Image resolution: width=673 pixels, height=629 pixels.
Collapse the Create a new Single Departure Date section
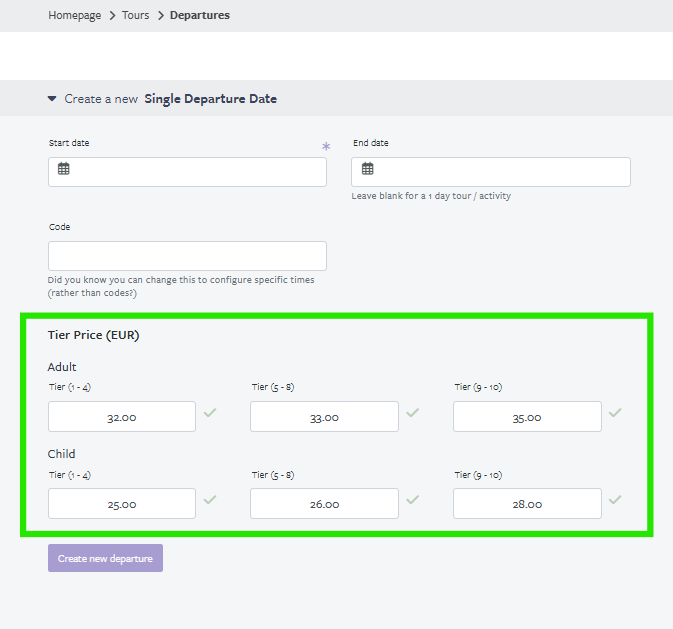52,99
